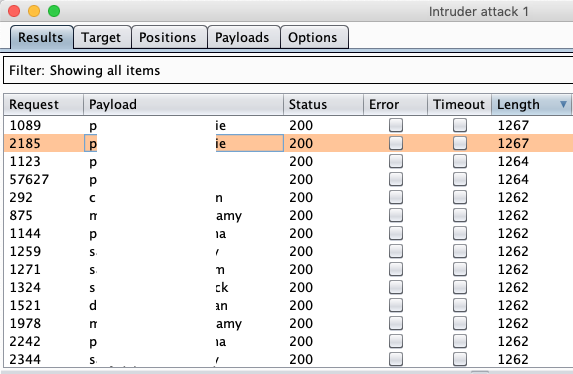This screenshot has height=374, width=573.
Task: Sort by the Status column header
Action: coord(323,105)
